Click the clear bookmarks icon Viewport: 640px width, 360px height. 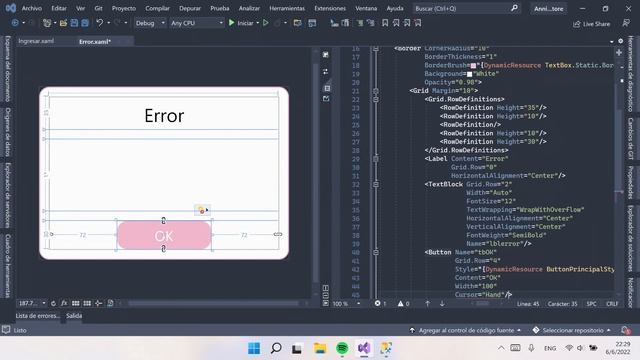click(418, 23)
